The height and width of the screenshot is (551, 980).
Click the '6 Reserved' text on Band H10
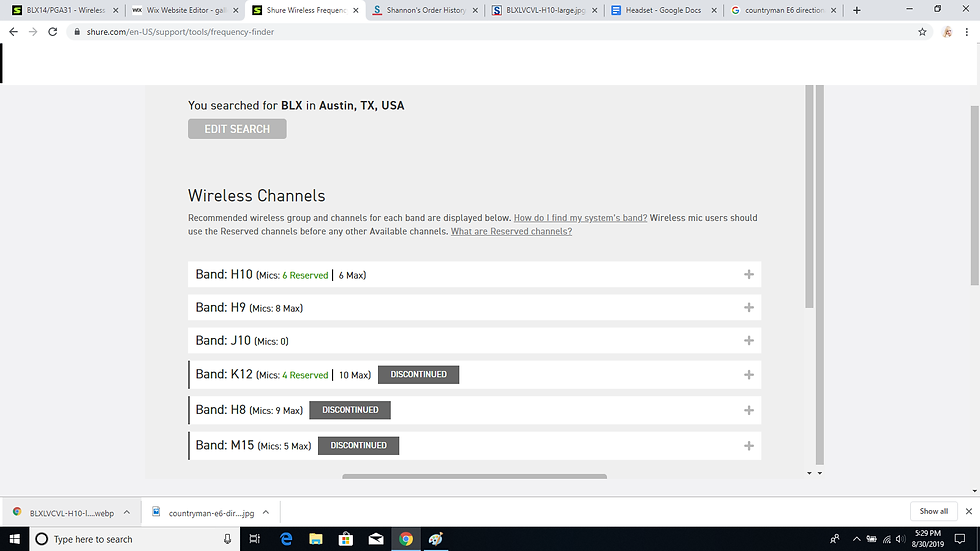tap(305, 276)
